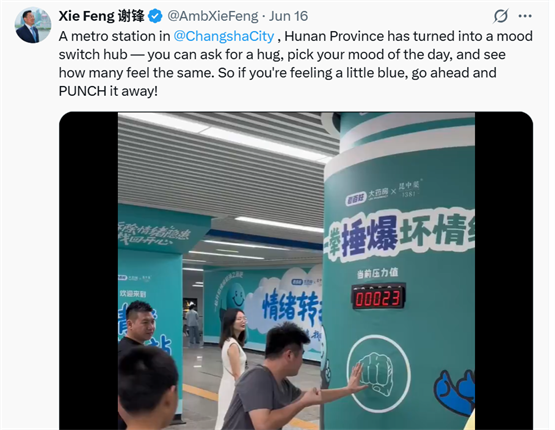Click the blue verified badge
555x430 pixels.
coord(155,16)
